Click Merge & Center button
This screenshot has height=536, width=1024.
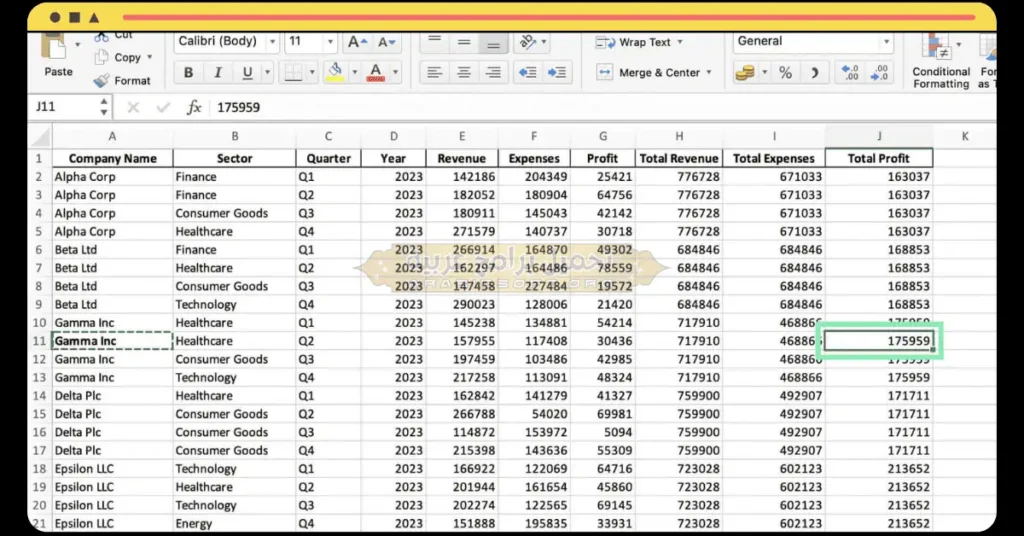[x=648, y=72]
